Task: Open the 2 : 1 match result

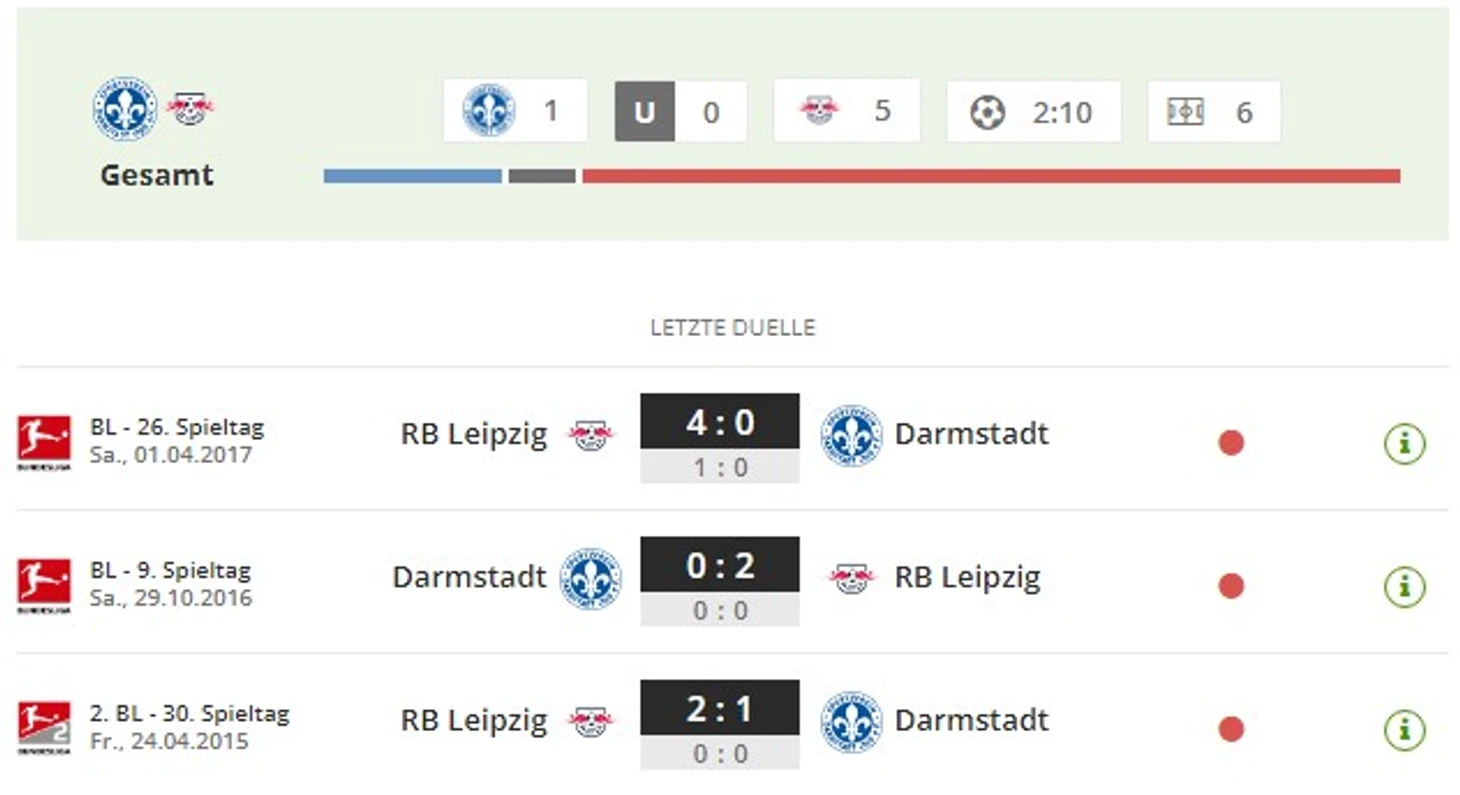Action: 720,708
